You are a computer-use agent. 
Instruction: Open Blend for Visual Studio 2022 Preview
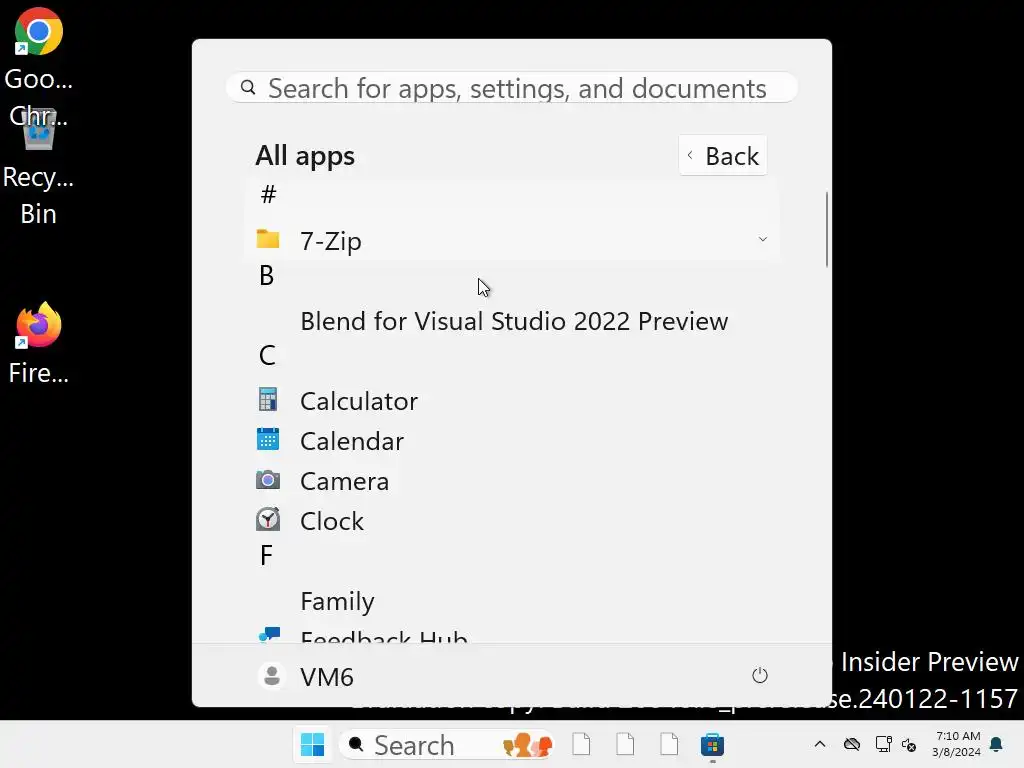click(x=513, y=321)
